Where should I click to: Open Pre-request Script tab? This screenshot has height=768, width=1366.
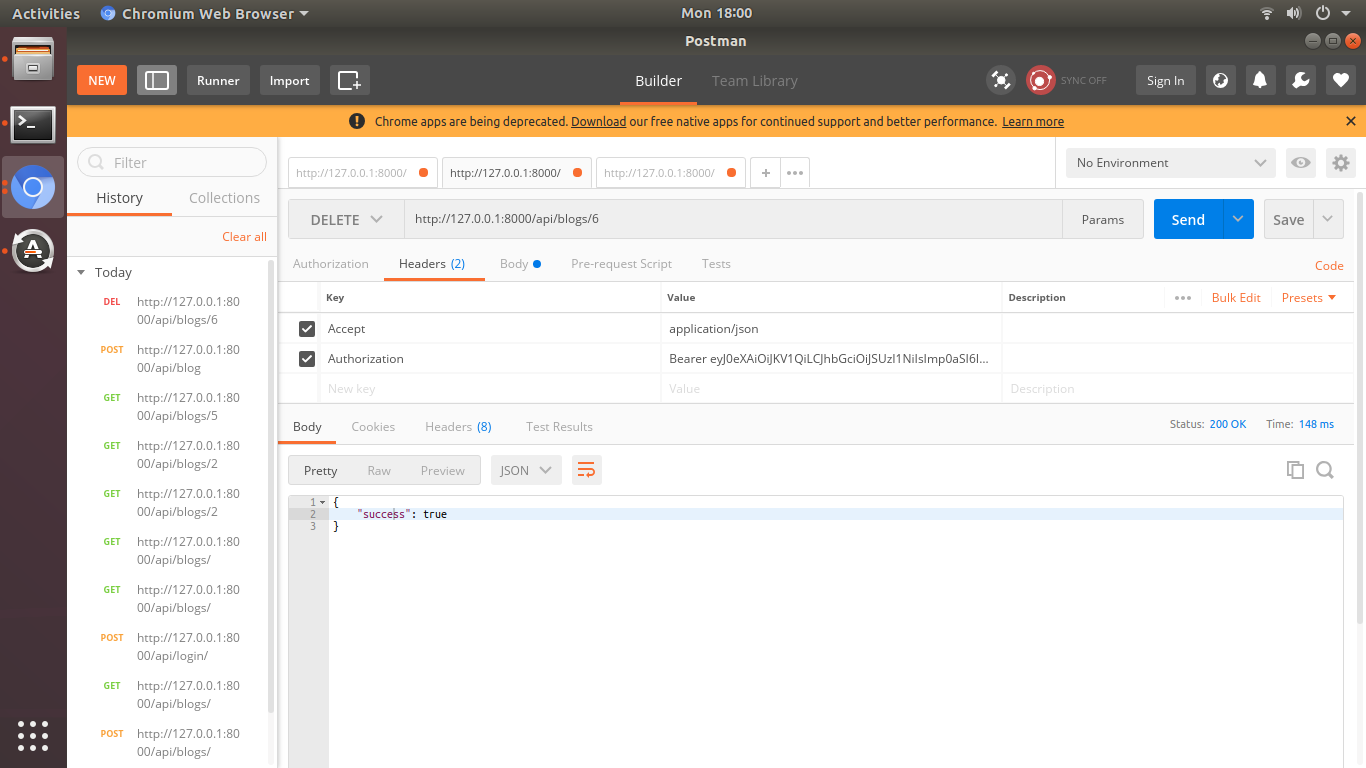click(621, 264)
